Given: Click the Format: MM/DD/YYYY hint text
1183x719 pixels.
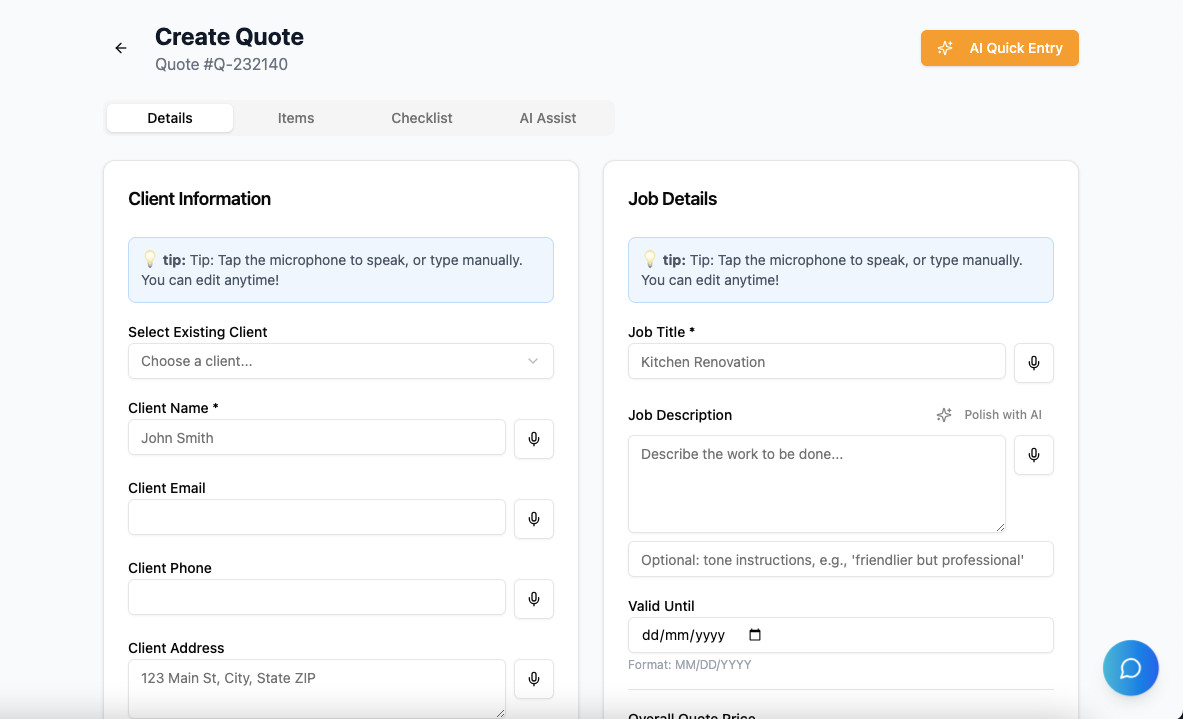Looking at the screenshot, I should [690, 665].
